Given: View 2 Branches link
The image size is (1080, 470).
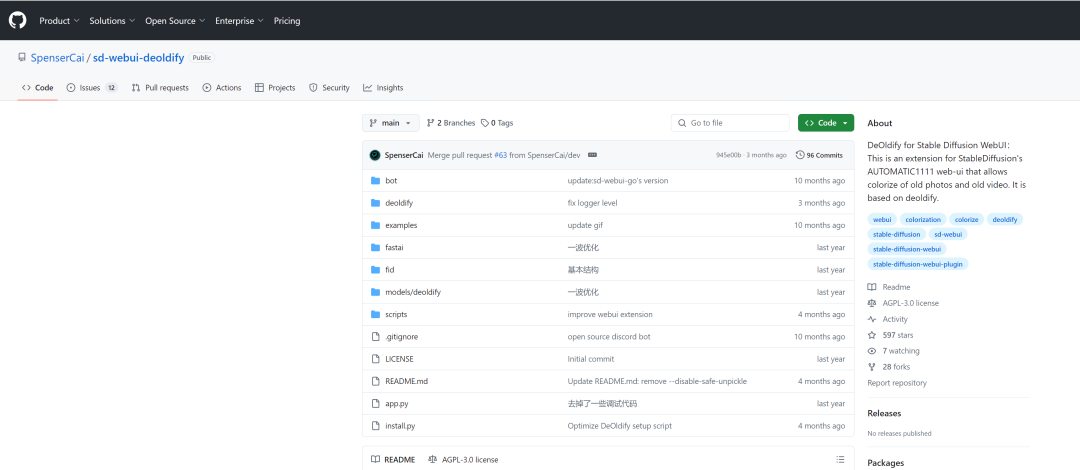Looking at the screenshot, I should (451, 123).
